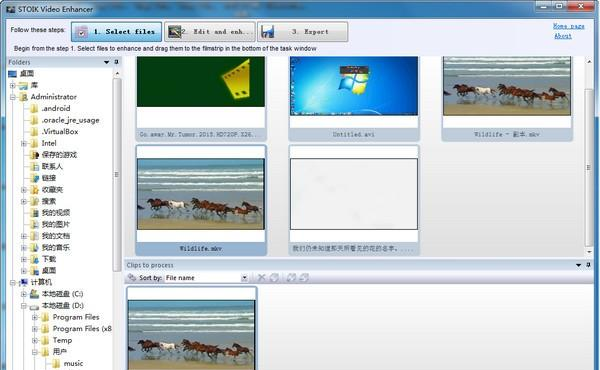Expand the 我的文档 folder node
Viewport: 600px width, 370px height.
tap(24, 236)
